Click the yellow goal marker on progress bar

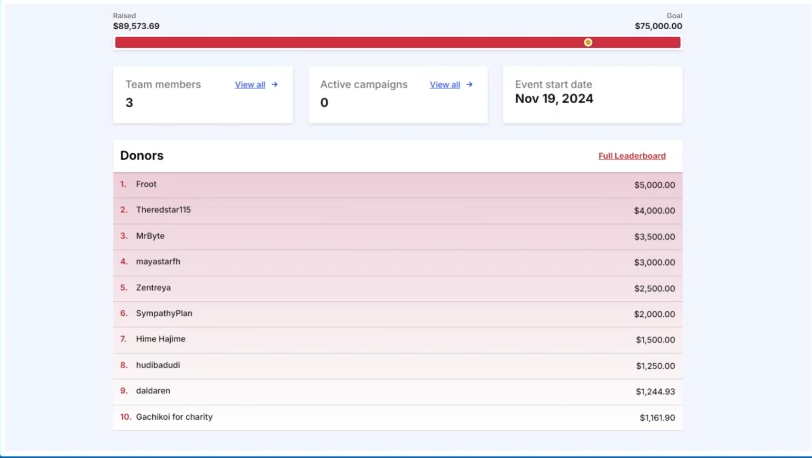pos(588,42)
